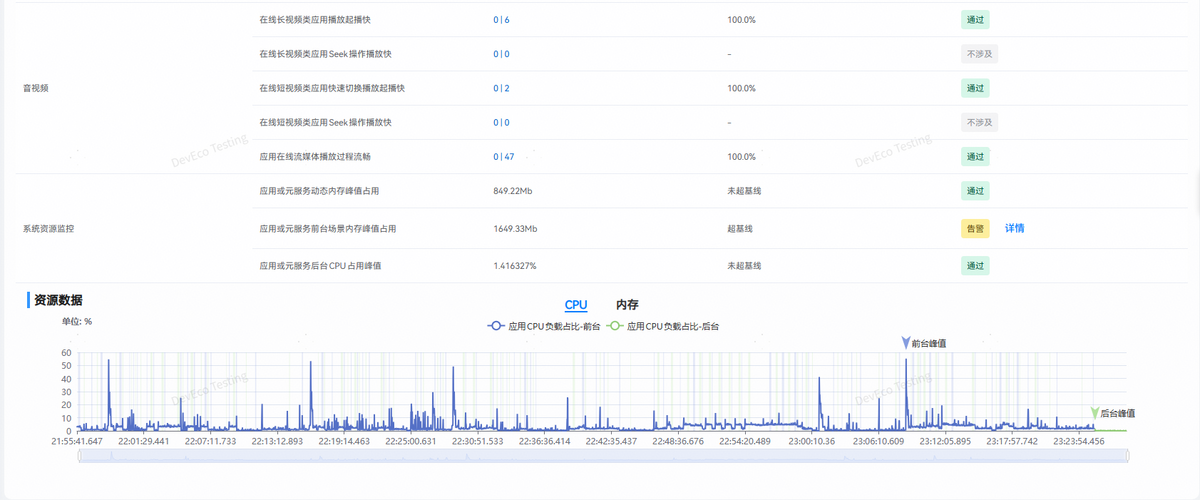The image size is (1200, 500).
Task: Click middle of the chart range scrollbar
Action: (x=603, y=456)
